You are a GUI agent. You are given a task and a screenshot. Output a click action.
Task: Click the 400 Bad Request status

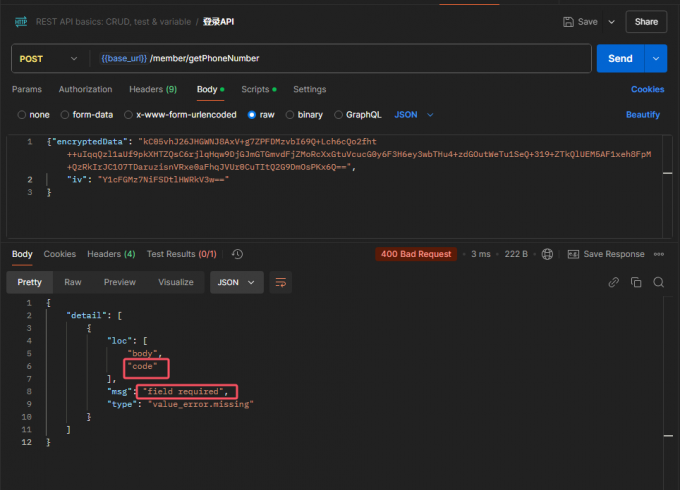[416, 254]
